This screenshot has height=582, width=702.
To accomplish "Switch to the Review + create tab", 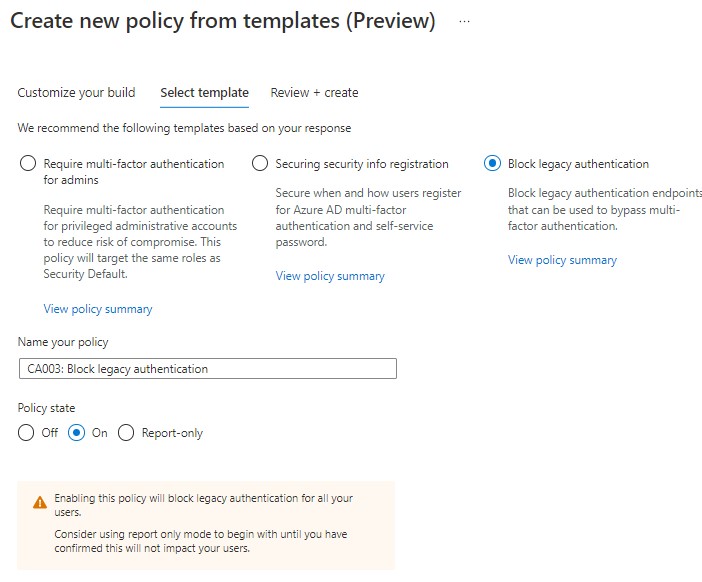I will click(x=314, y=93).
